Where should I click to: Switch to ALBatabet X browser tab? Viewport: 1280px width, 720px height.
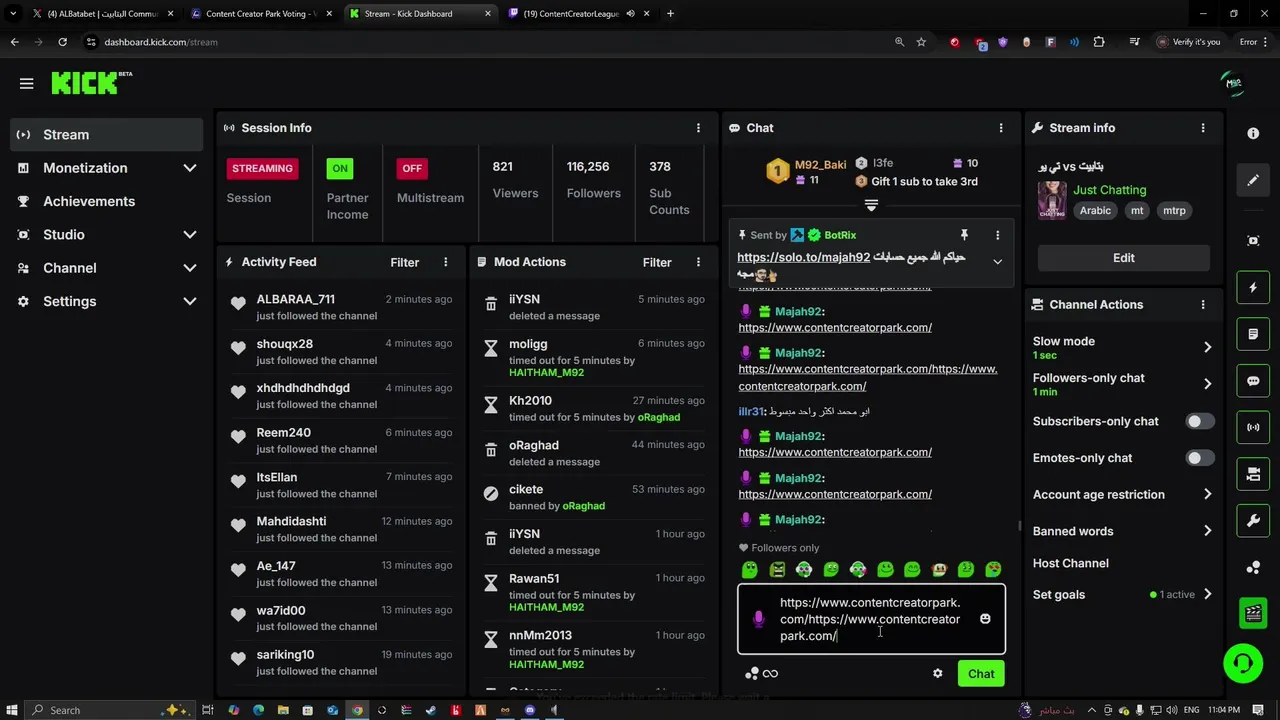(x=102, y=14)
